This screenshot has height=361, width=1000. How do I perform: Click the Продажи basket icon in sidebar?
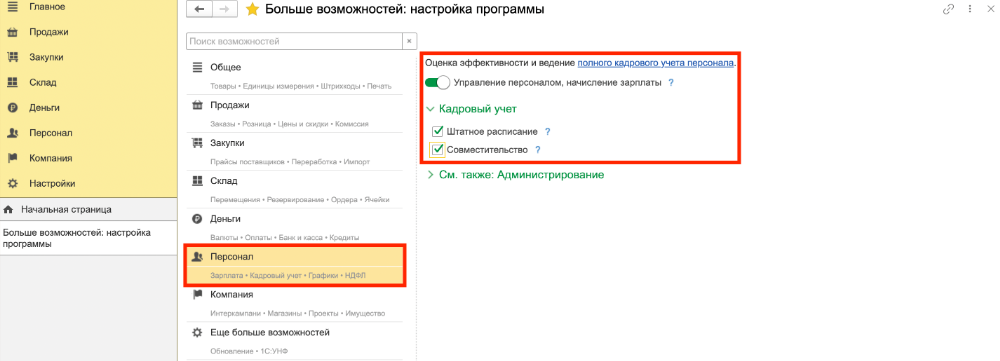point(12,32)
